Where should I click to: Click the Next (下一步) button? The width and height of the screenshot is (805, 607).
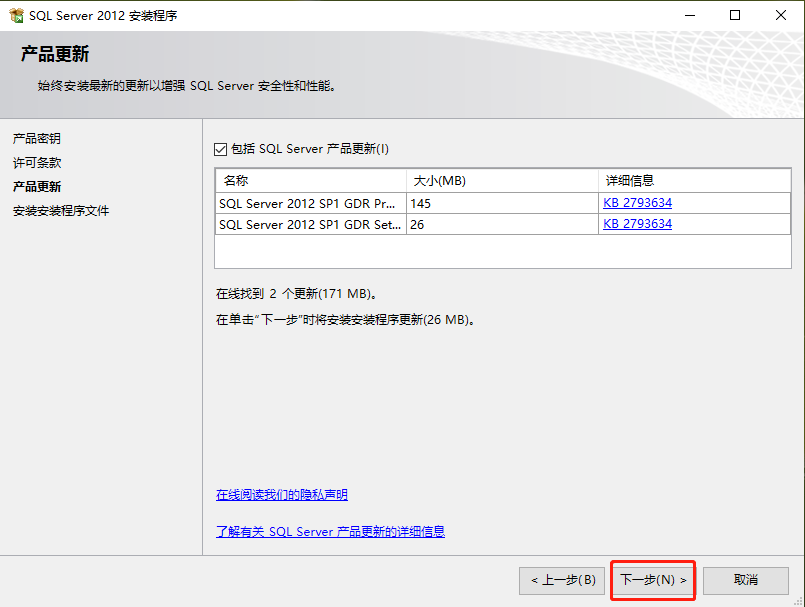point(653,580)
